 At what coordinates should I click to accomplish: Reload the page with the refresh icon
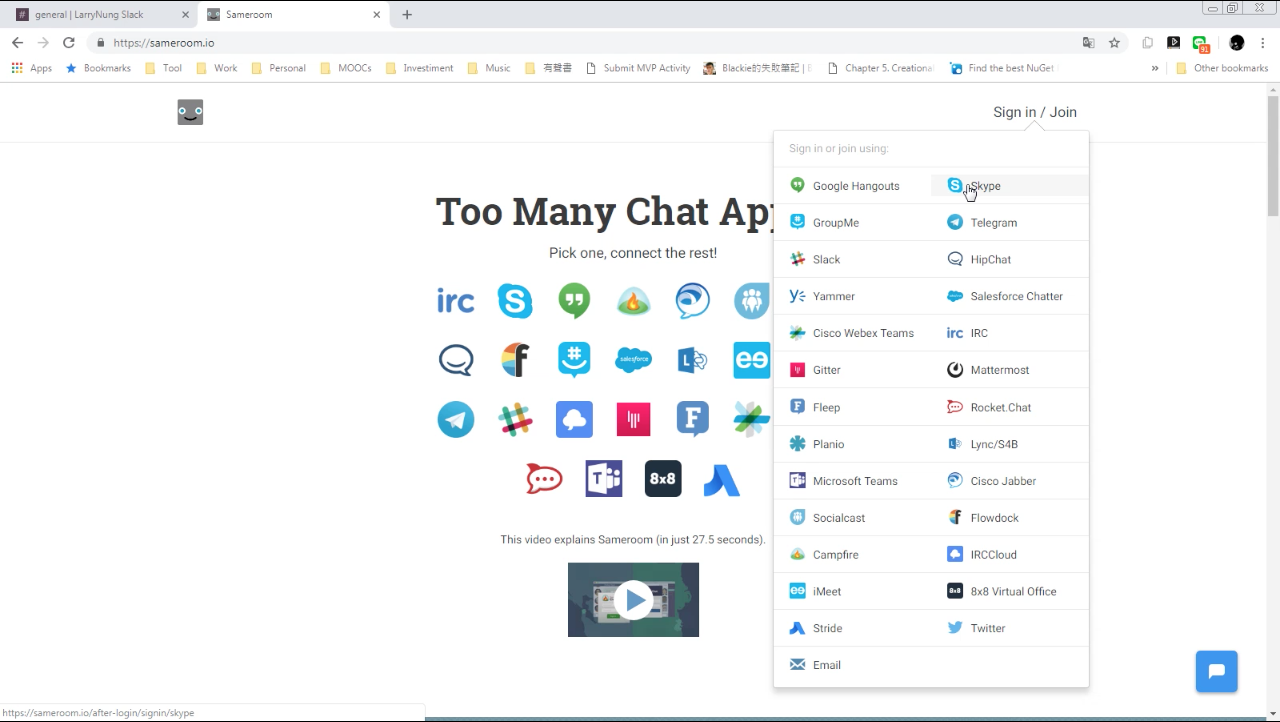[x=69, y=43]
